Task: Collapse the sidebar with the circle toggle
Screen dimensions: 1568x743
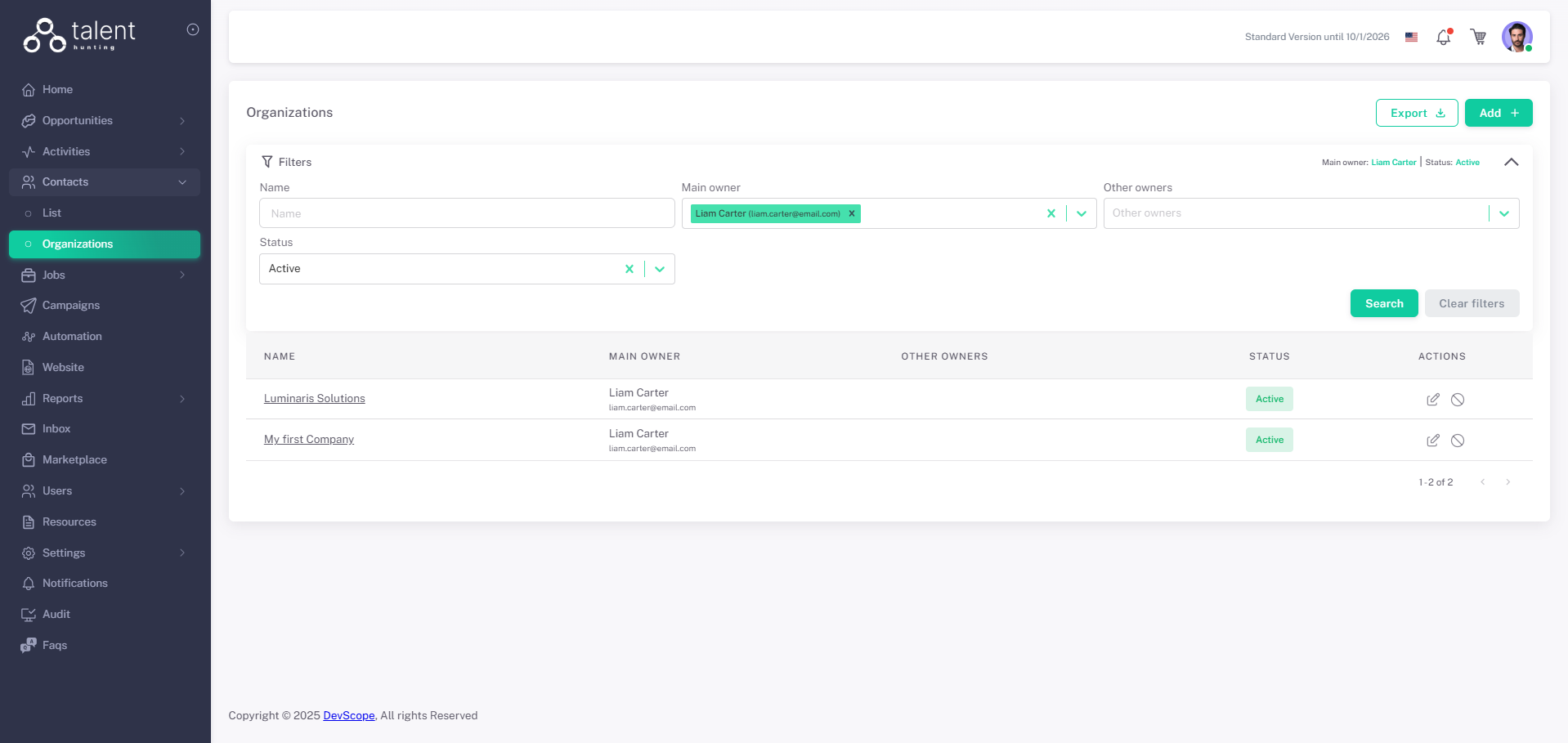Action: pos(193,29)
